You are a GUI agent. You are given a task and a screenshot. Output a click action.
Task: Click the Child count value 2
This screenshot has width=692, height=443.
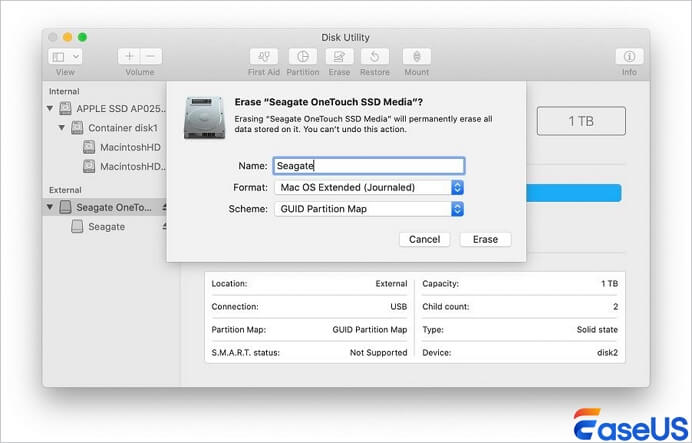[615, 307]
